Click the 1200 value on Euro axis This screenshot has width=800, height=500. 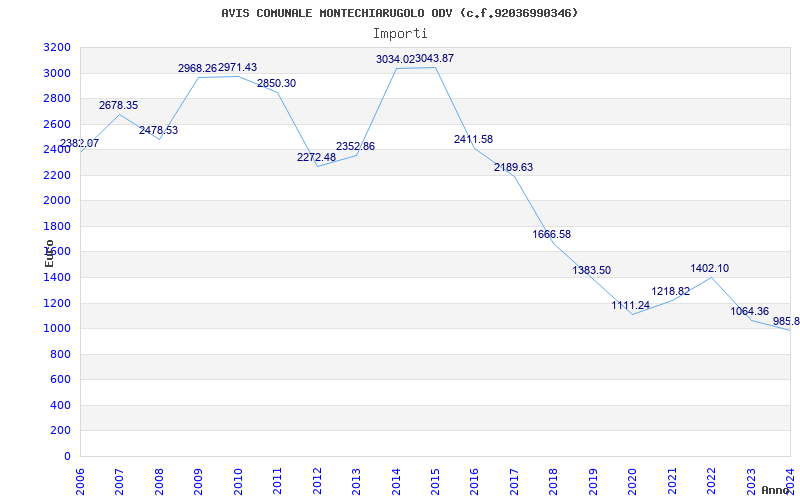(x=57, y=304)
